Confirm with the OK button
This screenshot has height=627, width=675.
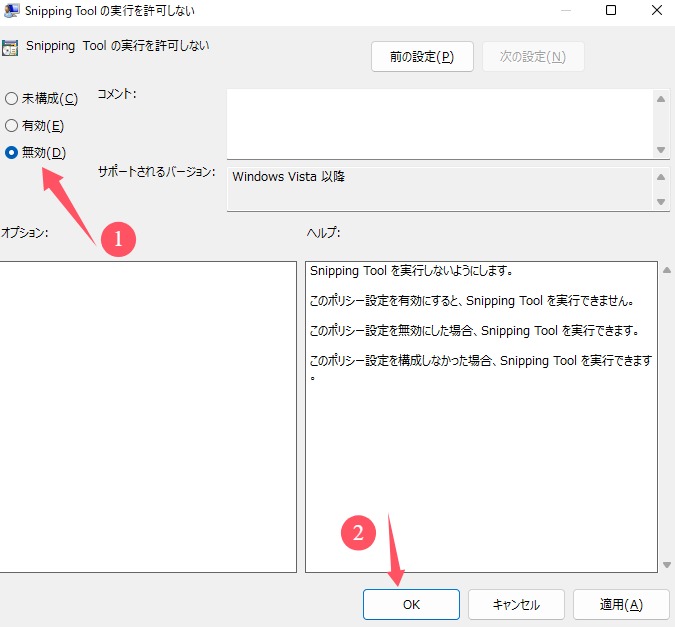(411, 604)
